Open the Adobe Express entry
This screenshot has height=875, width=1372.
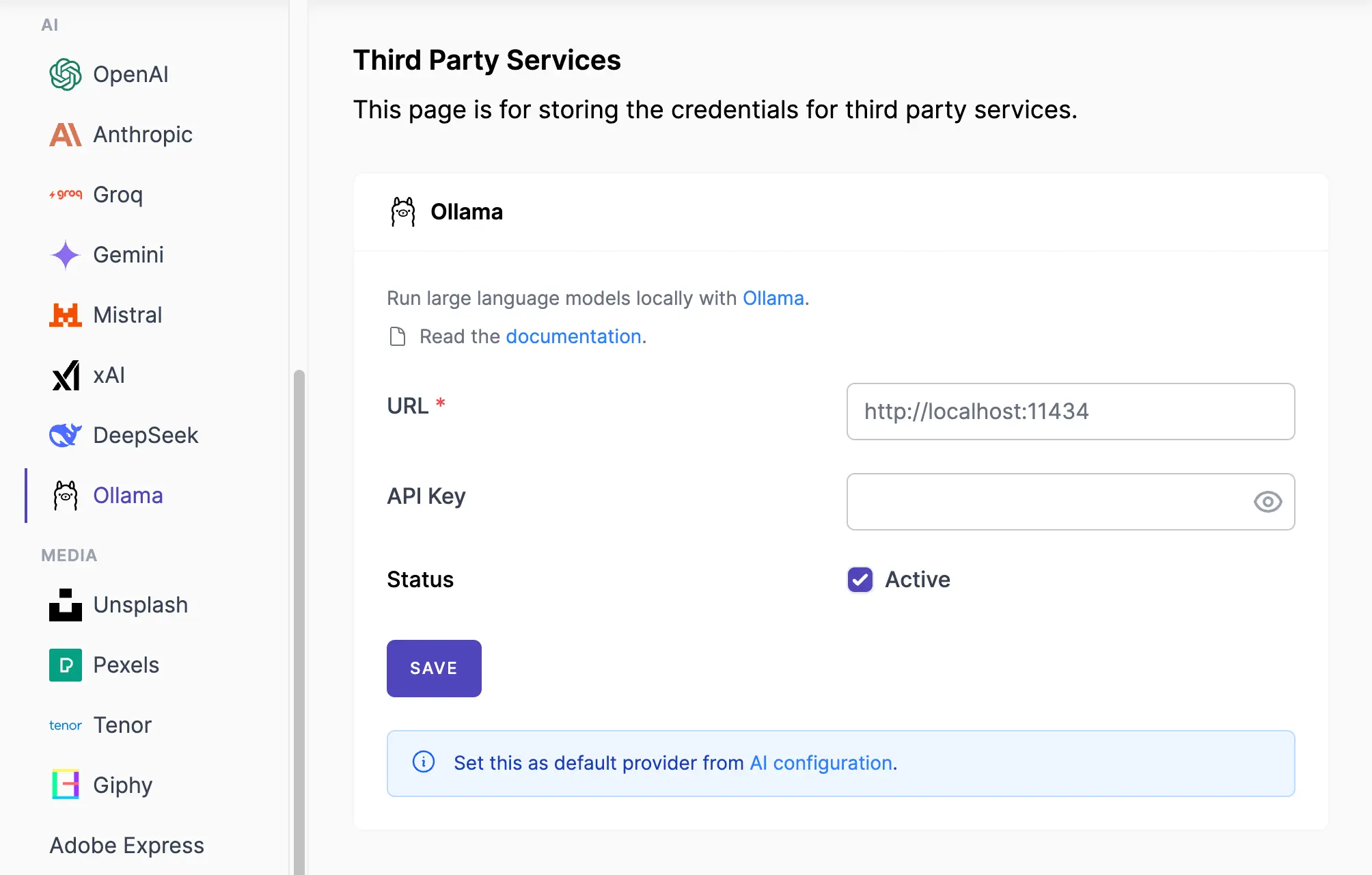126,846
